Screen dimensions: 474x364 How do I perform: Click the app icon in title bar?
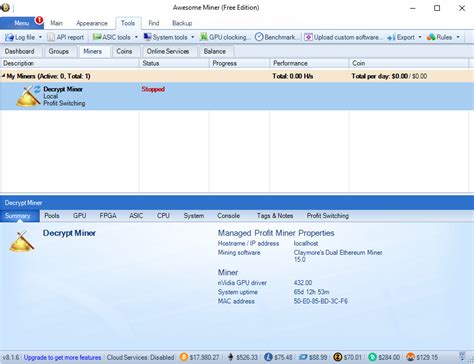pos(5,7)
